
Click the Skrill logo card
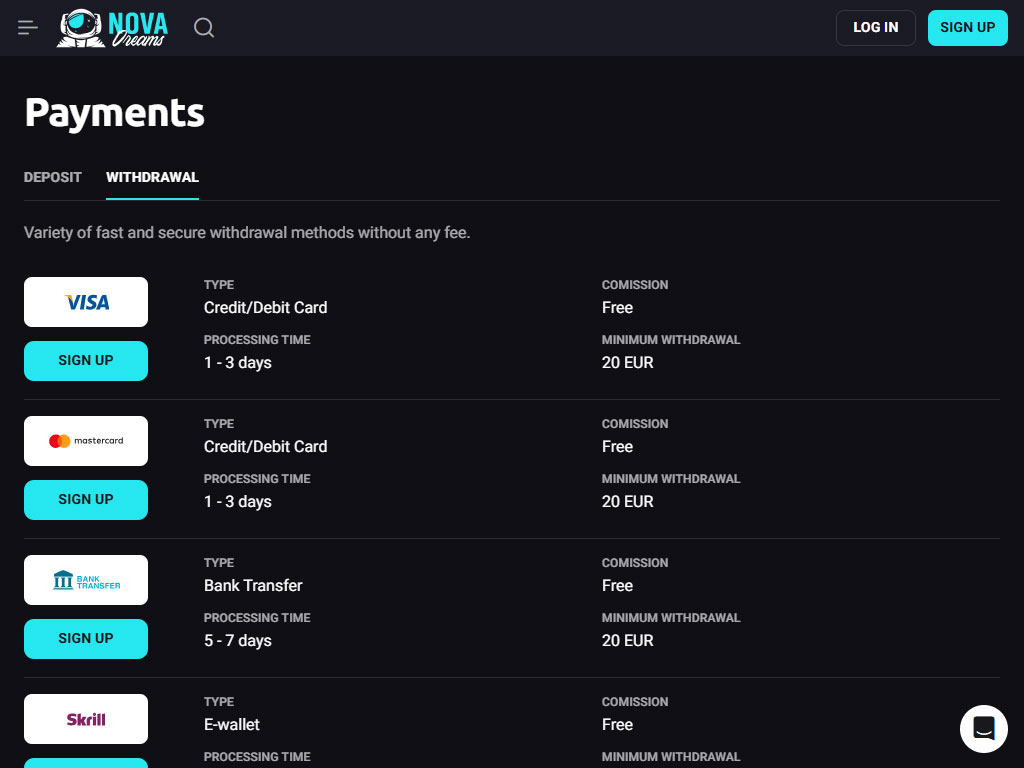[x=86, y=719]
